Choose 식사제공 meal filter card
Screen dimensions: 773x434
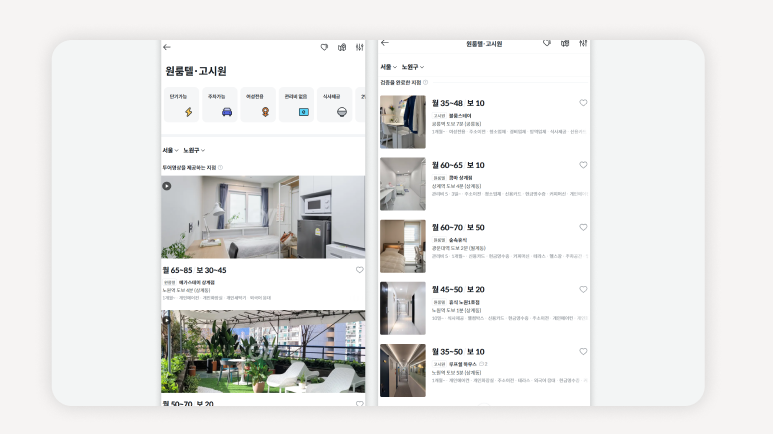(x=335, y=105)
